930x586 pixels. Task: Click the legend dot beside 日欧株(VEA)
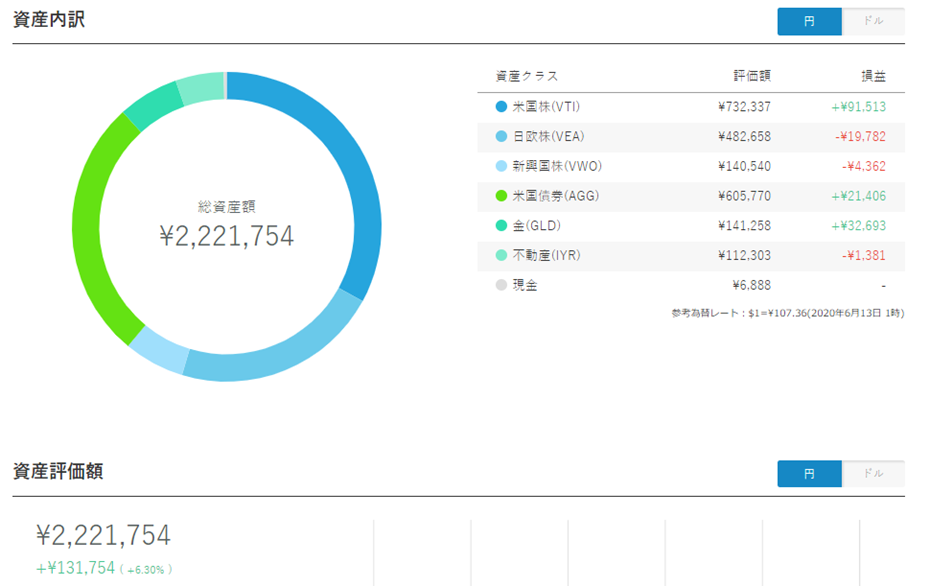click(501, 137)
